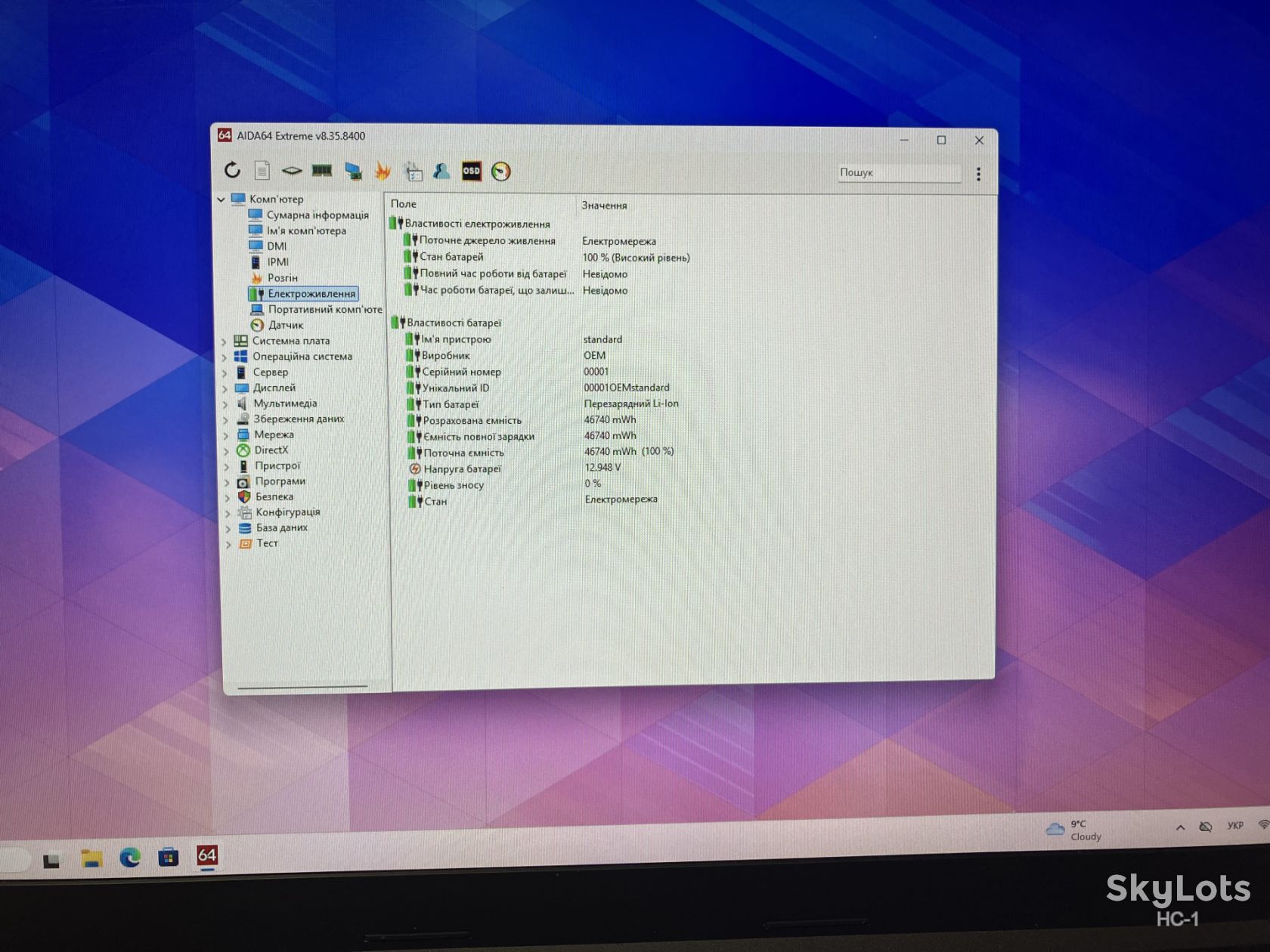
Task: Click the AIDA64 taskbar icon
Action: pyautogui.click(x=207, y=855)
